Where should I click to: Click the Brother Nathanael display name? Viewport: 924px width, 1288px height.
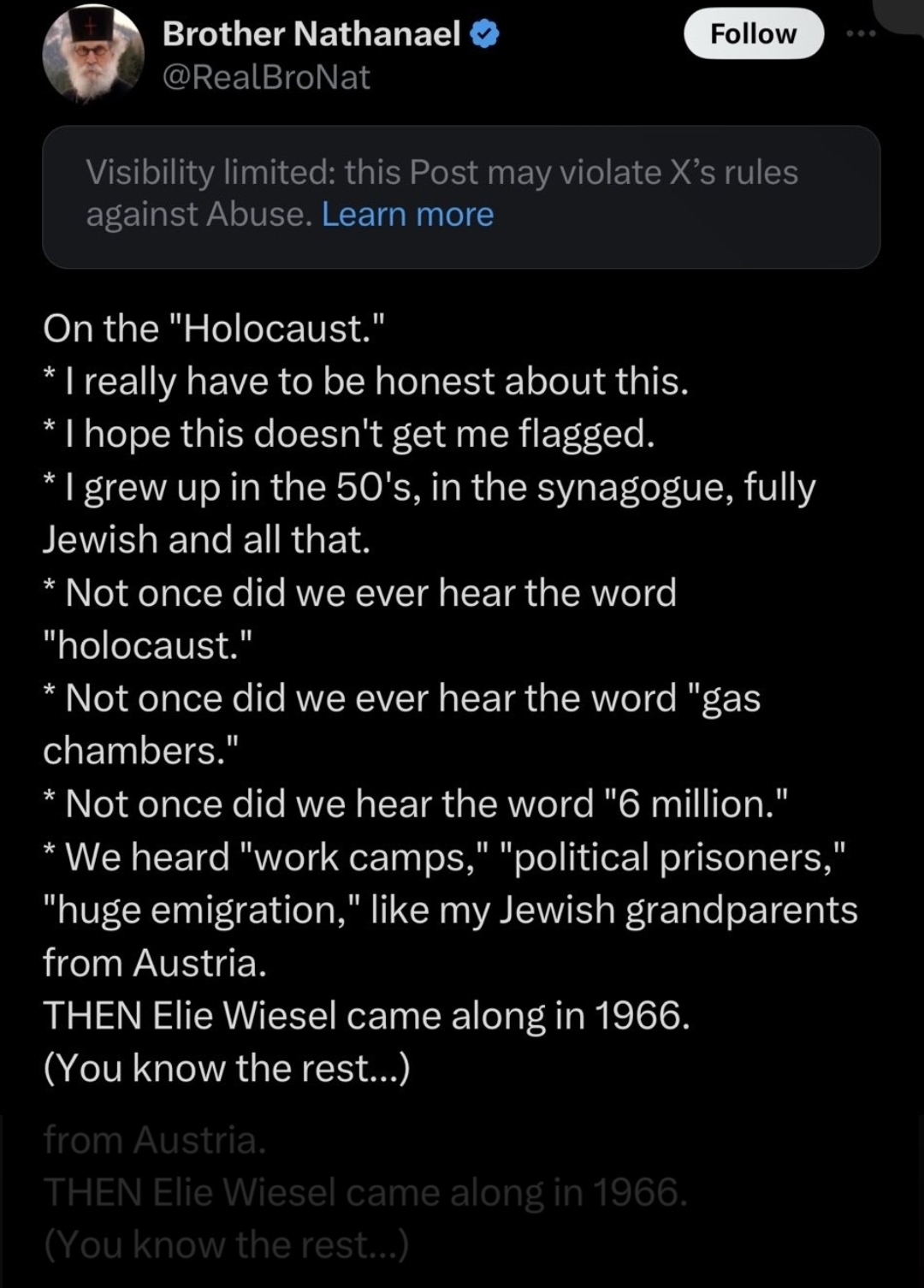pos(312,33)
